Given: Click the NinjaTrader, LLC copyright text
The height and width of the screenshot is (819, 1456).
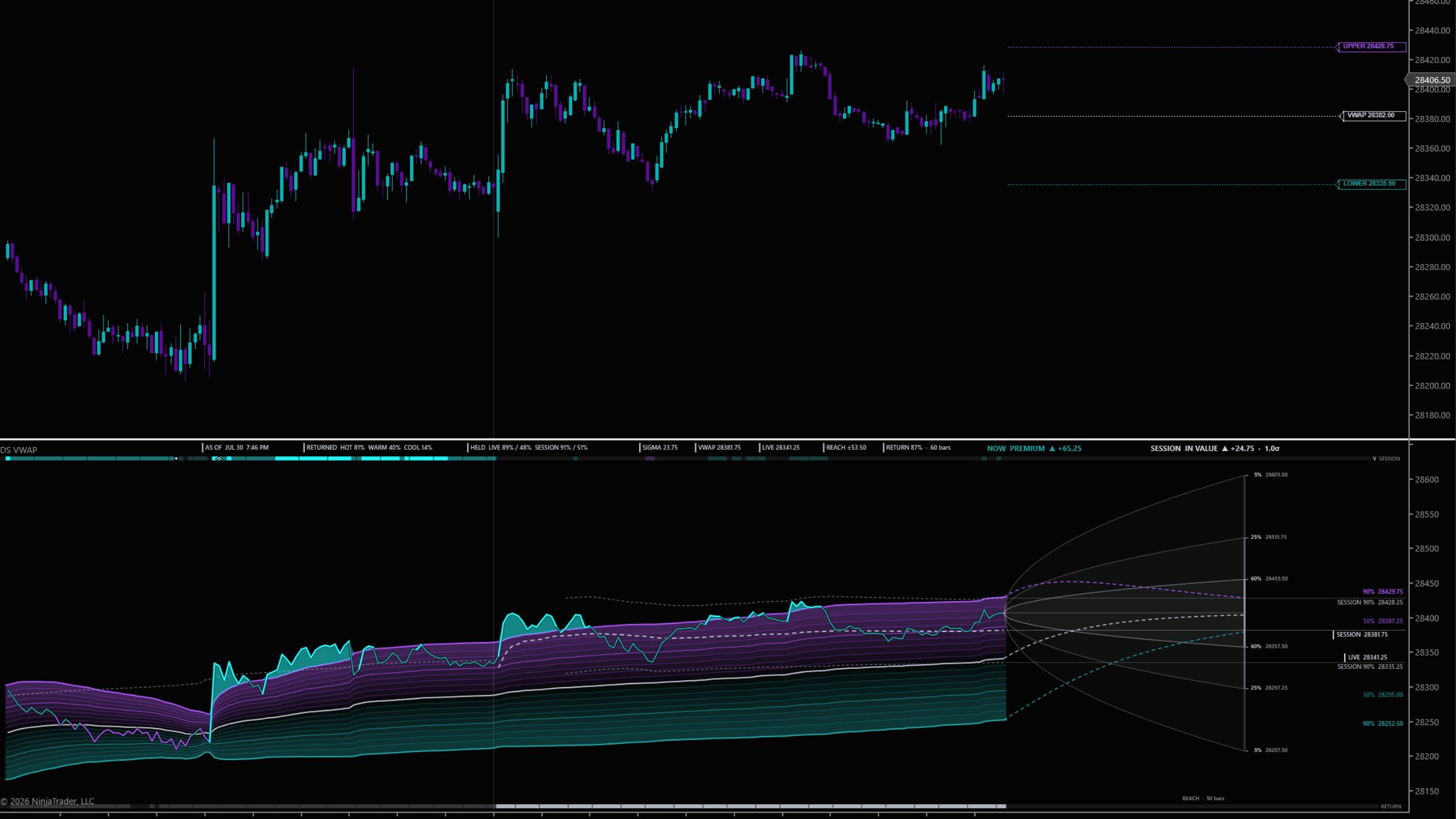Looking at the screenshot, I should tap(47, 801).
